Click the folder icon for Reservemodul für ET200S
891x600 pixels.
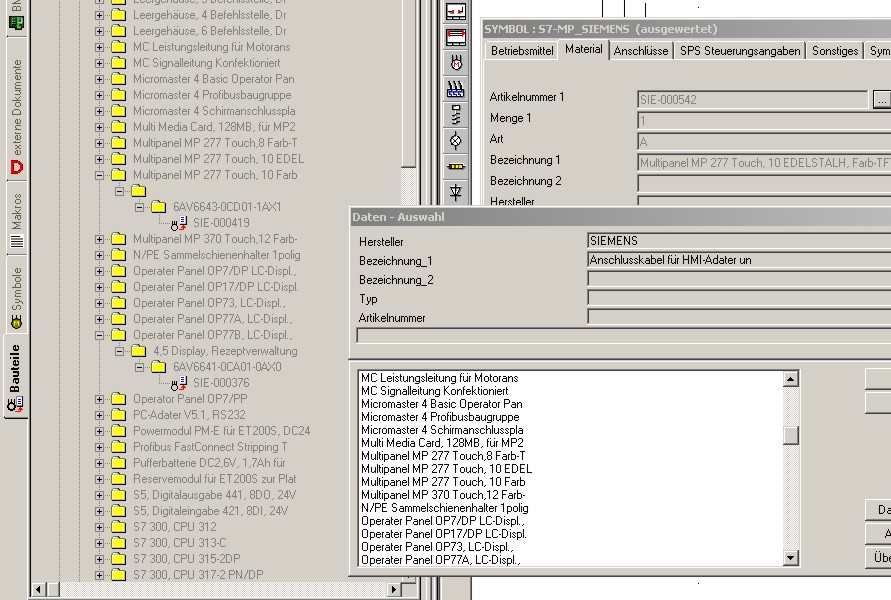(118, 480)
